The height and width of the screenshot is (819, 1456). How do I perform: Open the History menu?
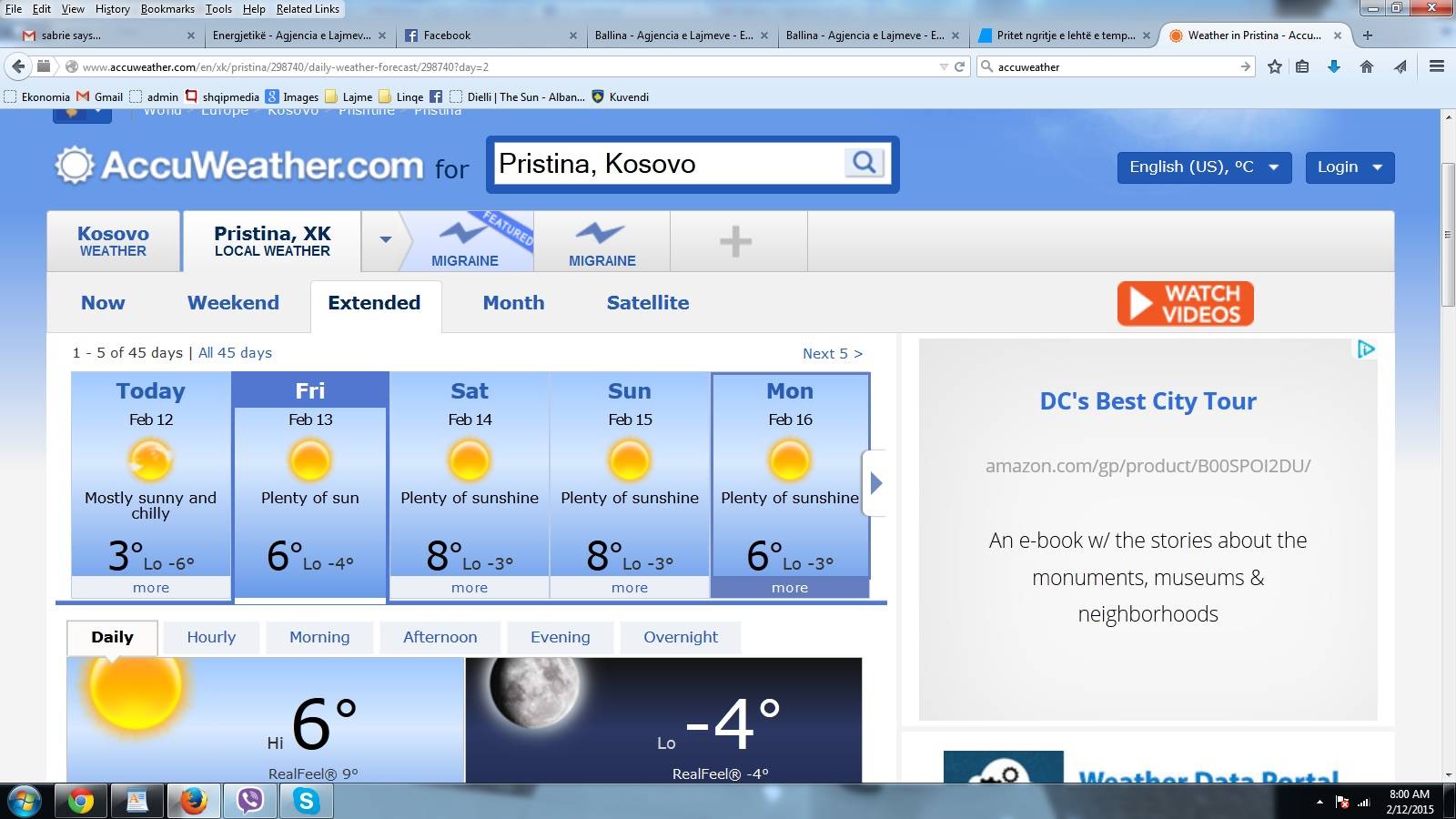[x=113, y=9]
